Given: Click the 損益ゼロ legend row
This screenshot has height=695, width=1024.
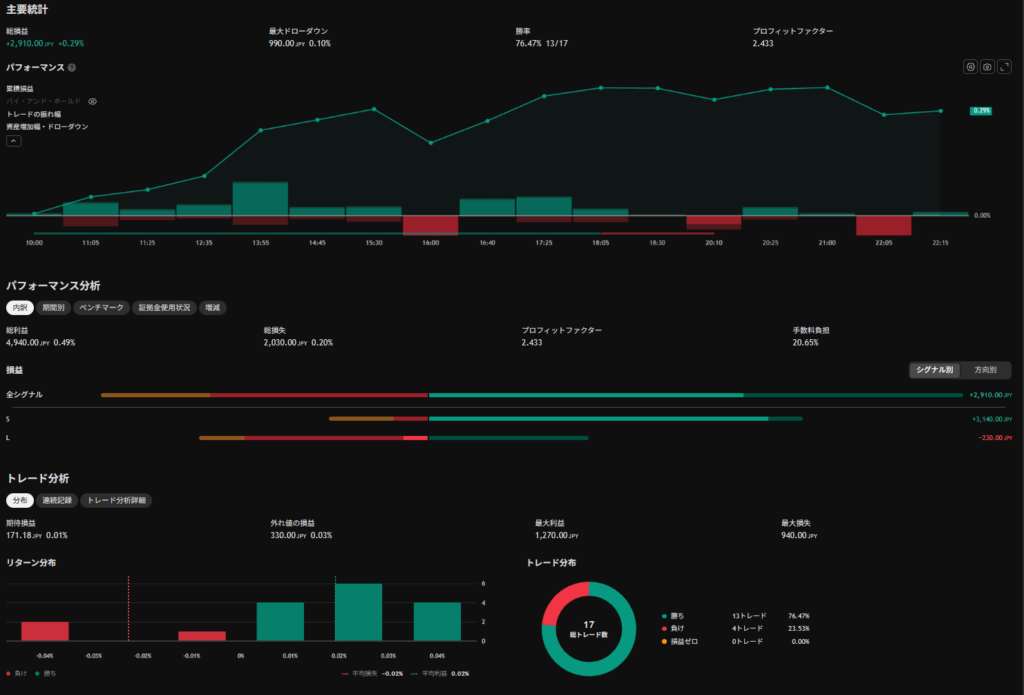Looking at the screenshot, I should (735, 641).
